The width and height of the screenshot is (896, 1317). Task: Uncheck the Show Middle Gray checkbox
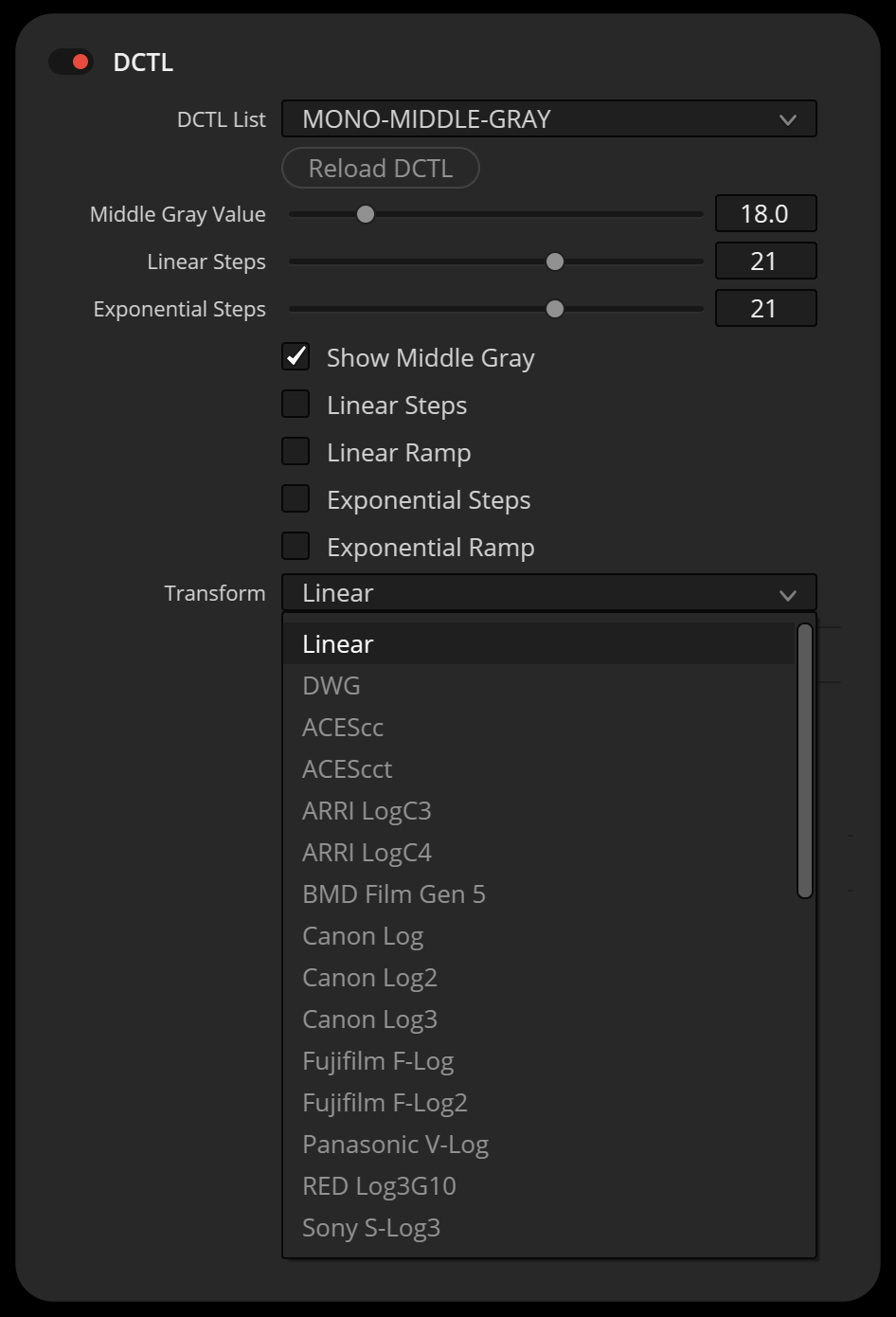point(296,357)
